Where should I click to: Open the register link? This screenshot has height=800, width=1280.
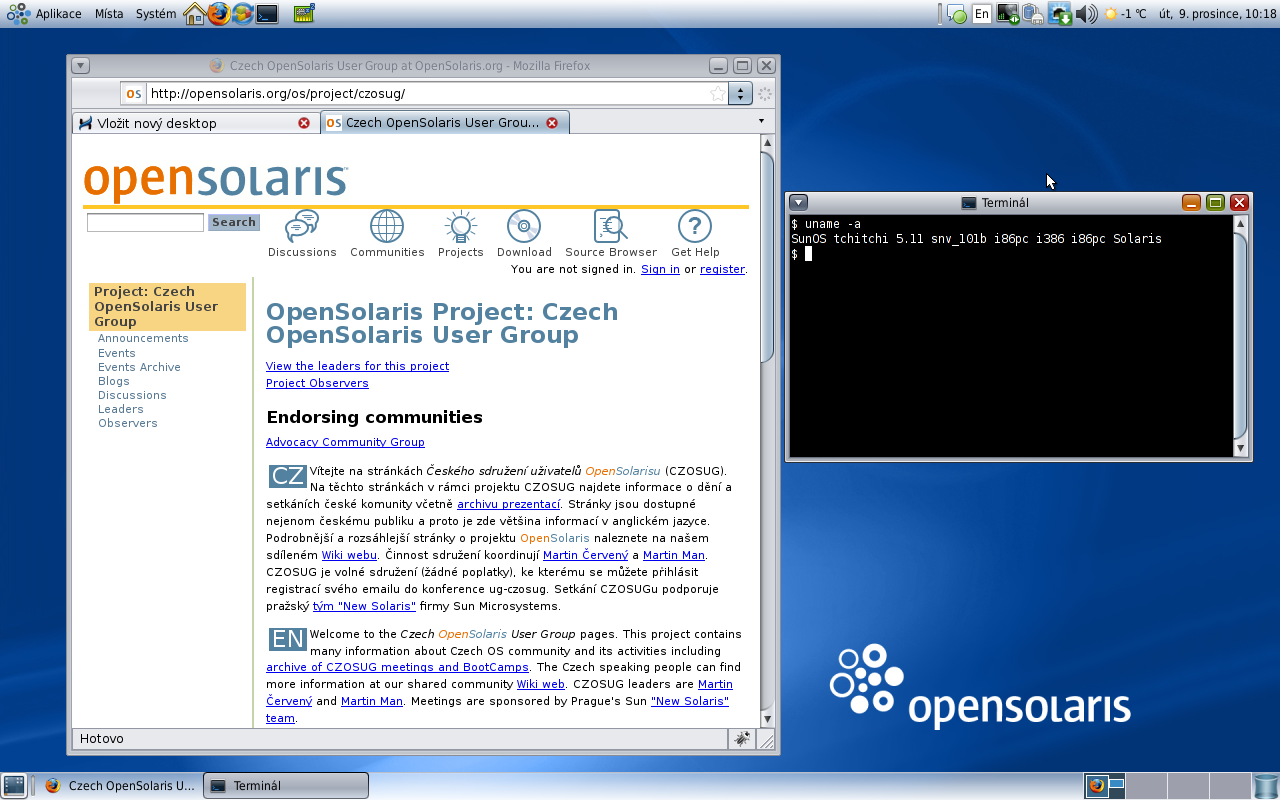[722, 269]
